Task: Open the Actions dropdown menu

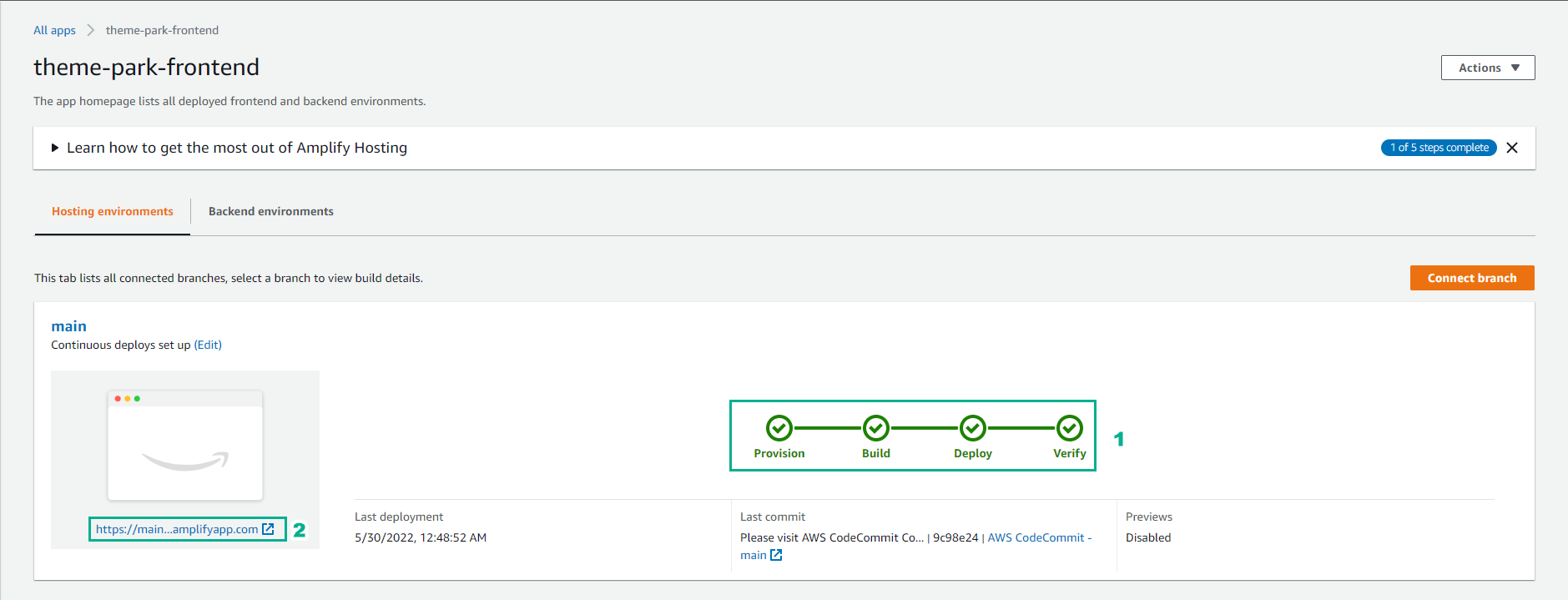Action: (x=1487, y=68)
